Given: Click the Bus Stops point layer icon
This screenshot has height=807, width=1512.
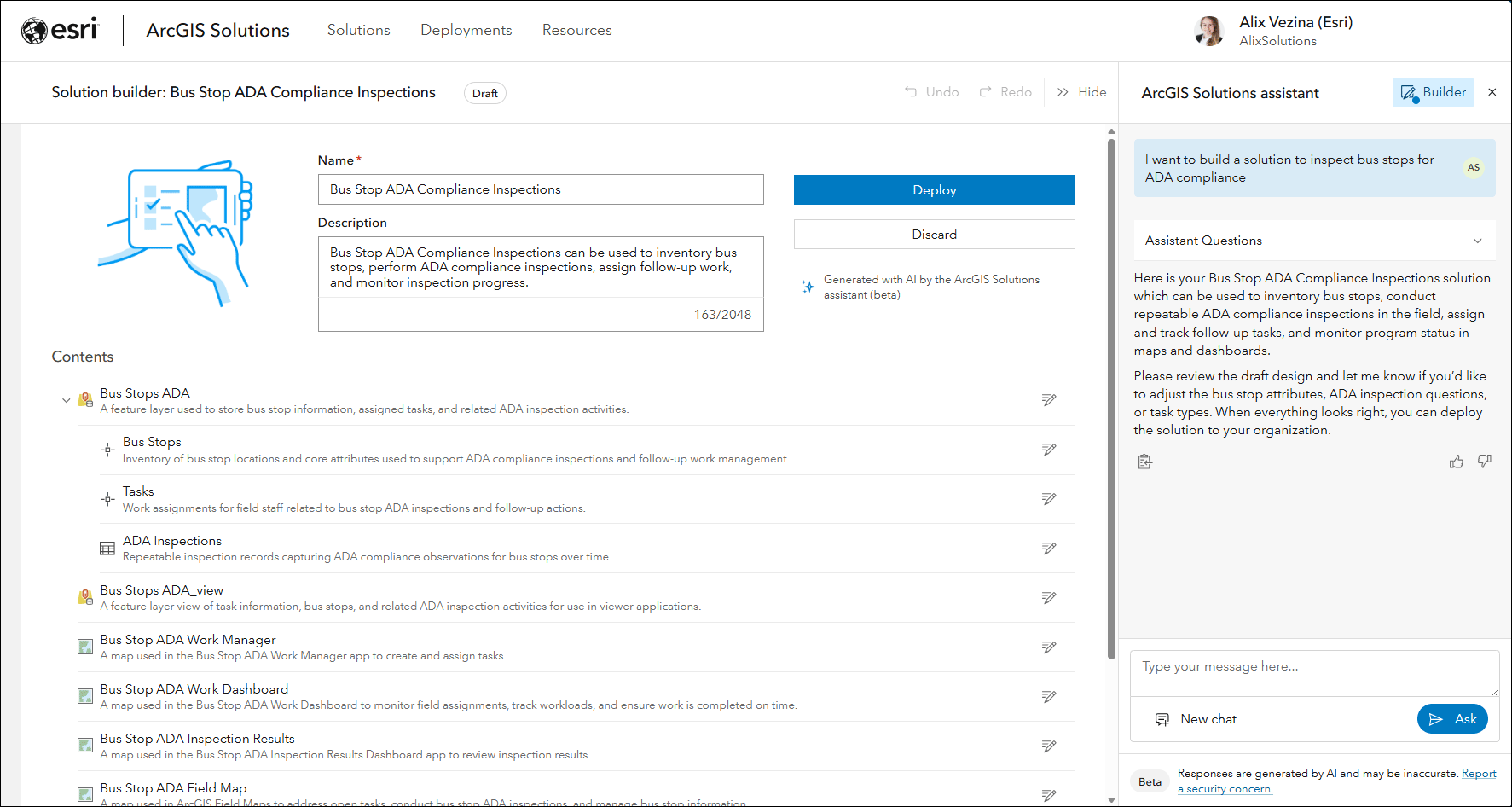Looking at the screenshot, I should click(x=107, y=450).
